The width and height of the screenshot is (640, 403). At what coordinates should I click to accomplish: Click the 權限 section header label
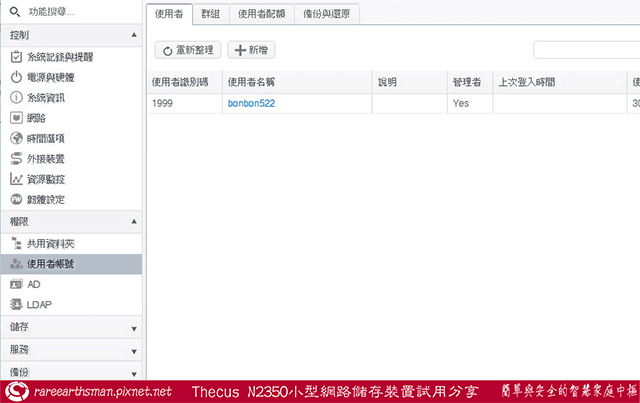coord(20,222)
